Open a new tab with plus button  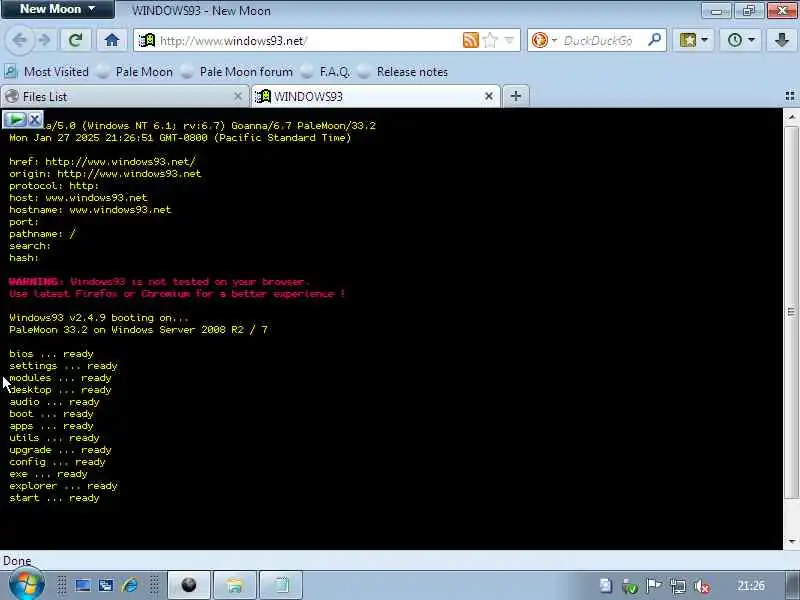click(x=516, y=96)
